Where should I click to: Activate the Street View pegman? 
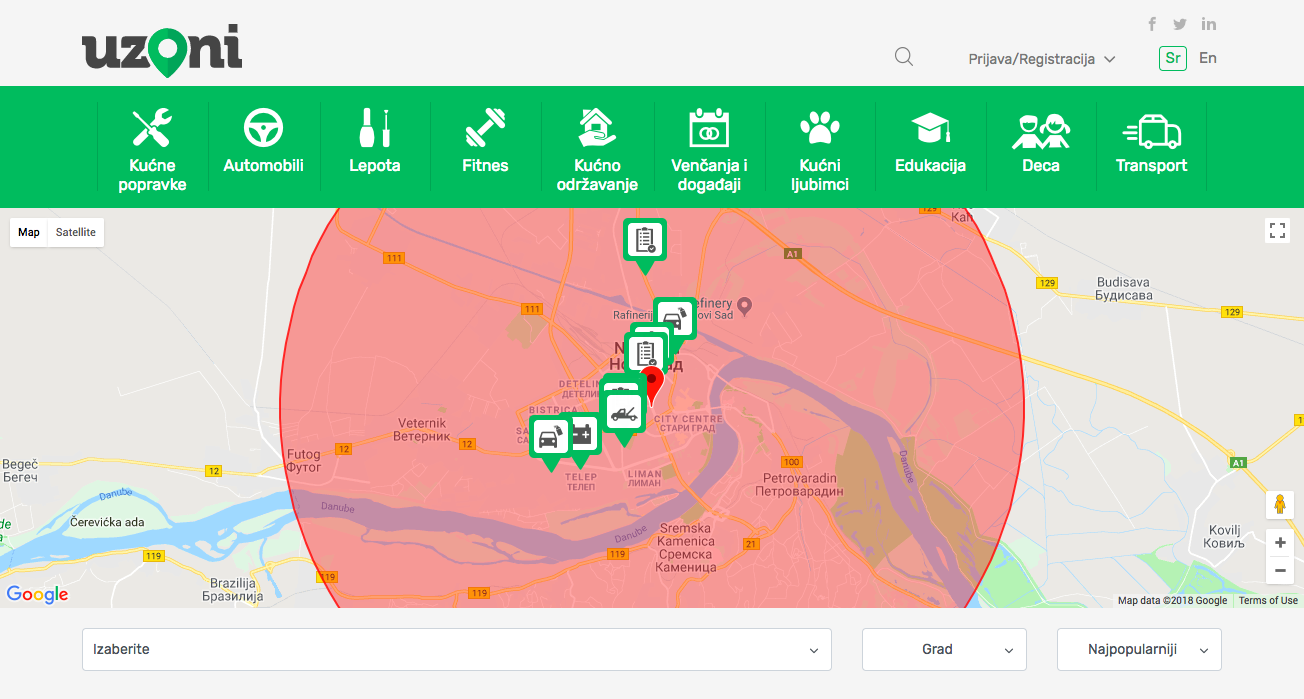[x=1279, y=505]
